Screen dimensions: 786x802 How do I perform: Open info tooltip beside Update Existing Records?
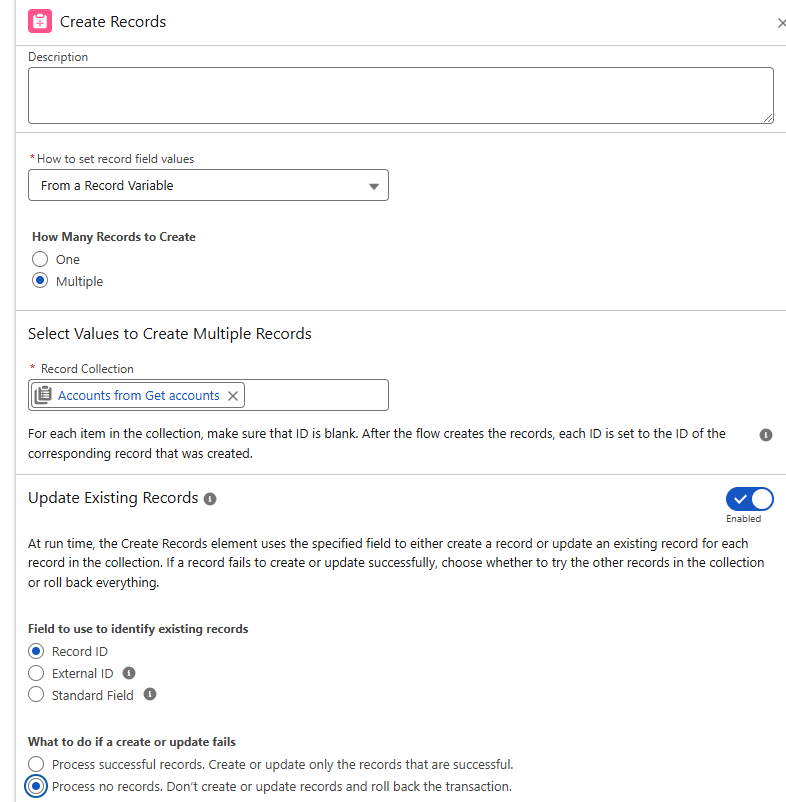pyautogui.click(x=210, y=499)
